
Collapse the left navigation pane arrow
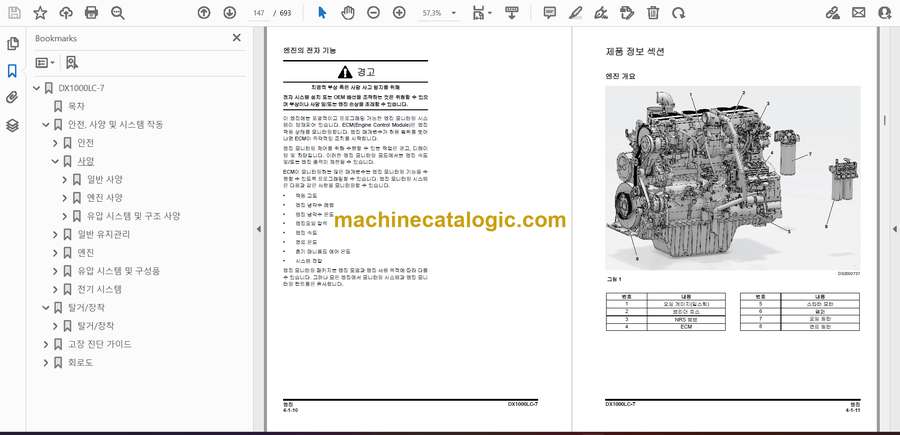point(258,228)
